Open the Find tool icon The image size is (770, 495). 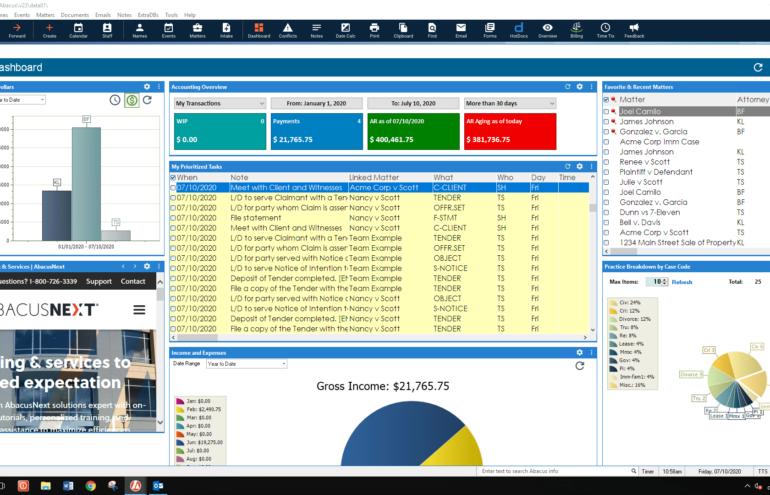click(432, 30)
